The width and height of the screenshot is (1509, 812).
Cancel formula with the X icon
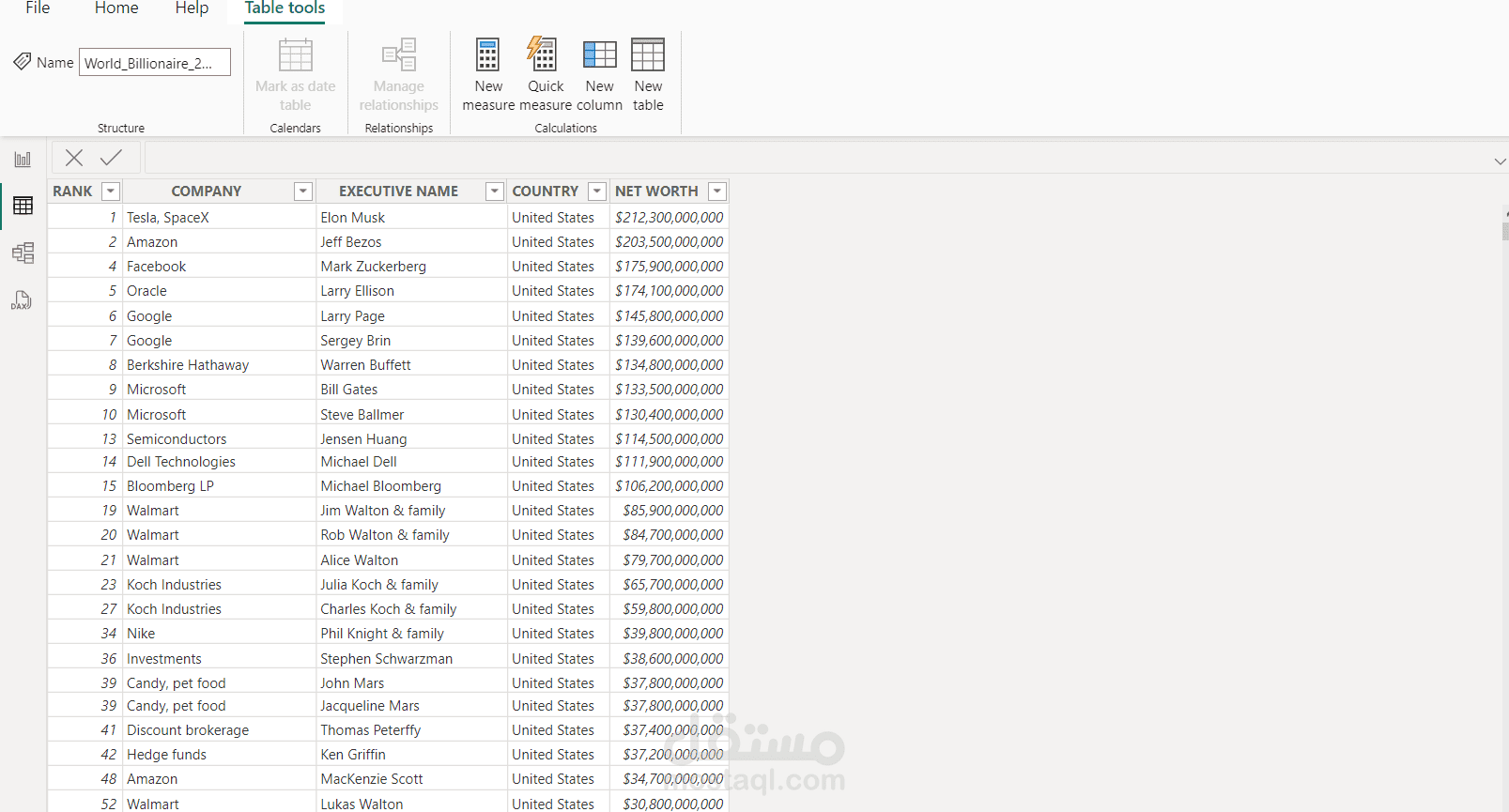point(74,158)
